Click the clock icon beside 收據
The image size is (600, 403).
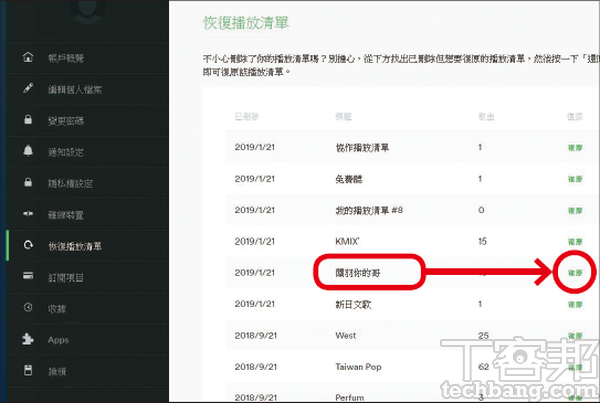pos(28,307)
